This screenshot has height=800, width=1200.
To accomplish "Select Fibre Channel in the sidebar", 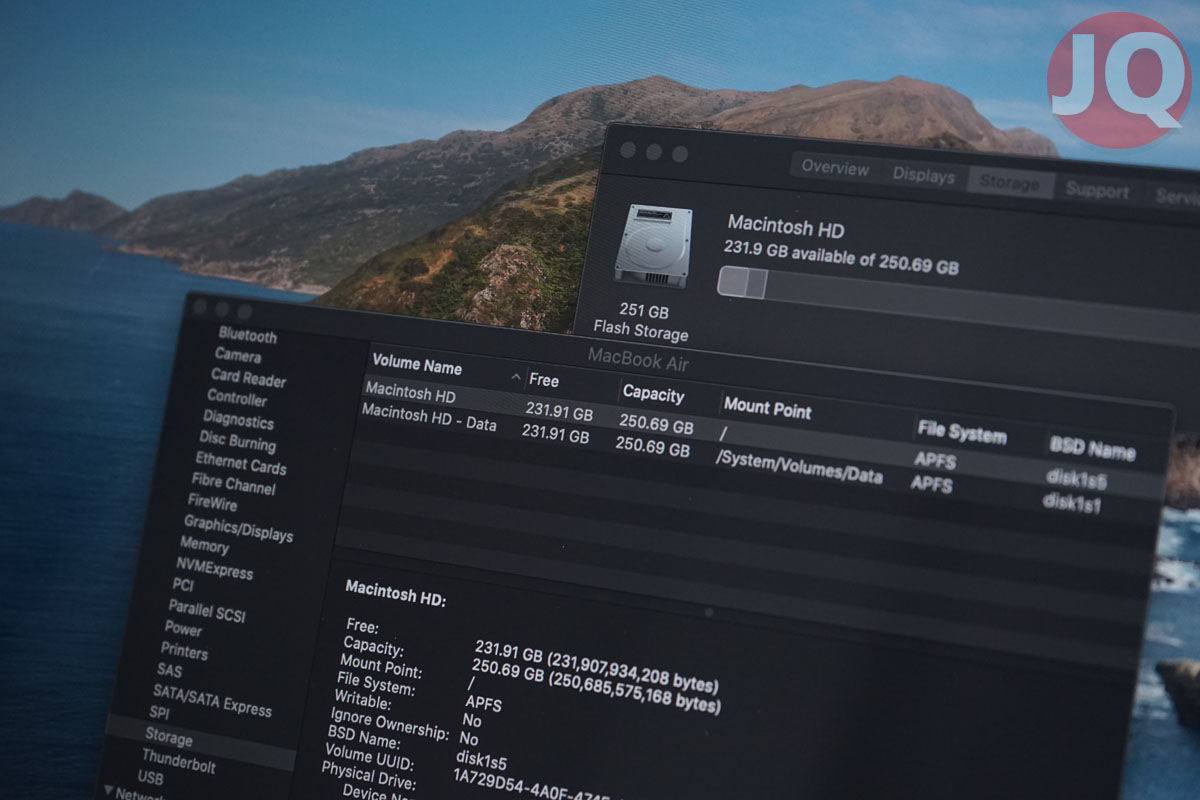I will click(x=233, y=483).
